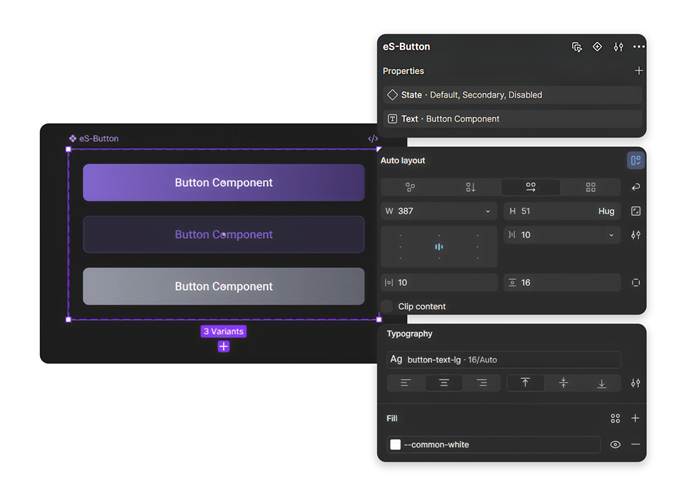
Task: Open the button-text-lg text style picker
Action: tap(503, 359)
